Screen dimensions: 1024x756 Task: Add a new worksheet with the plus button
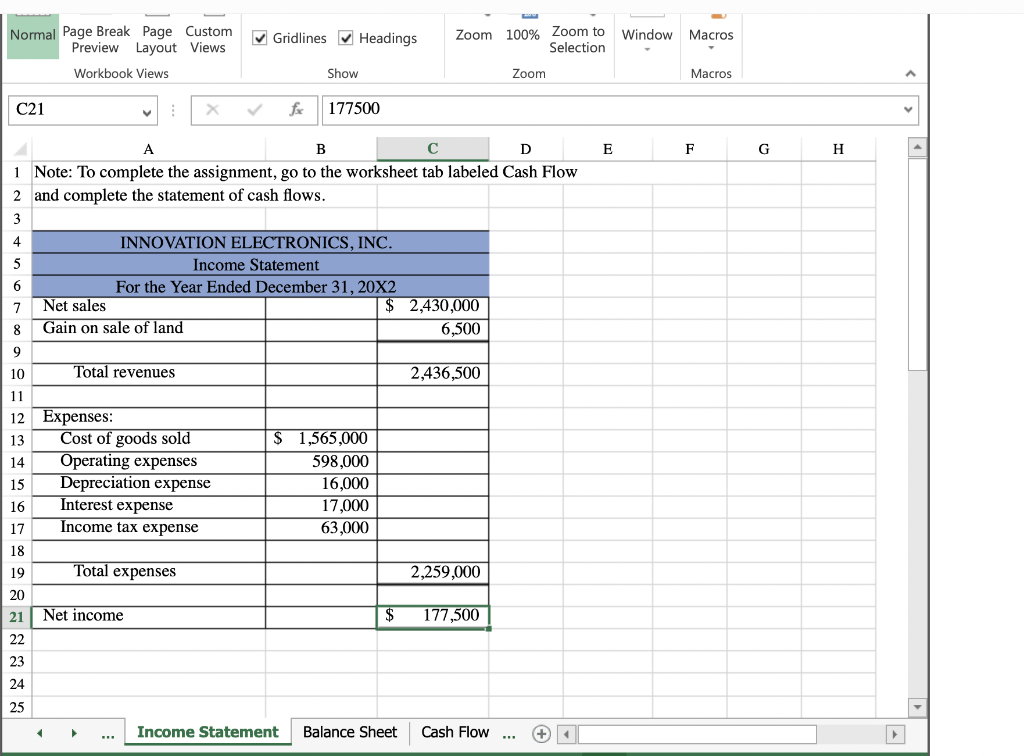[540, 733]
